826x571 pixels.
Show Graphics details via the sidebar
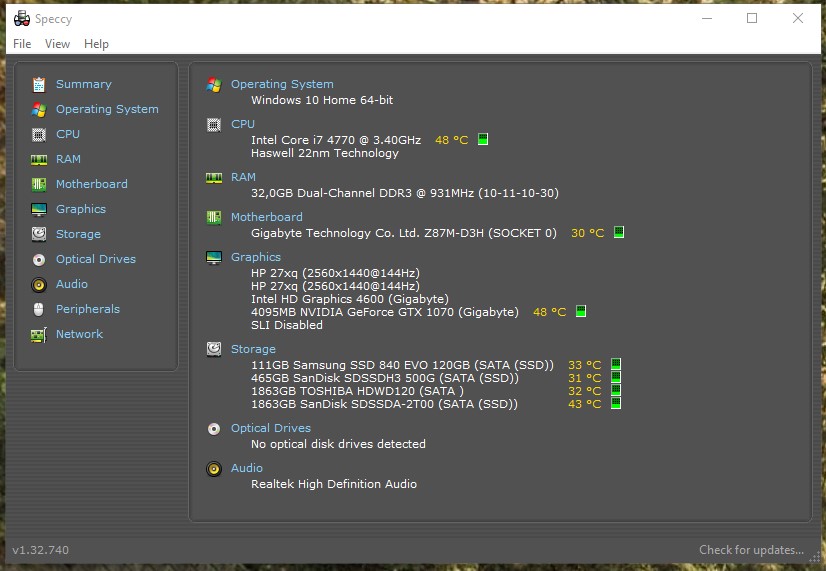(x=81, y=209)
